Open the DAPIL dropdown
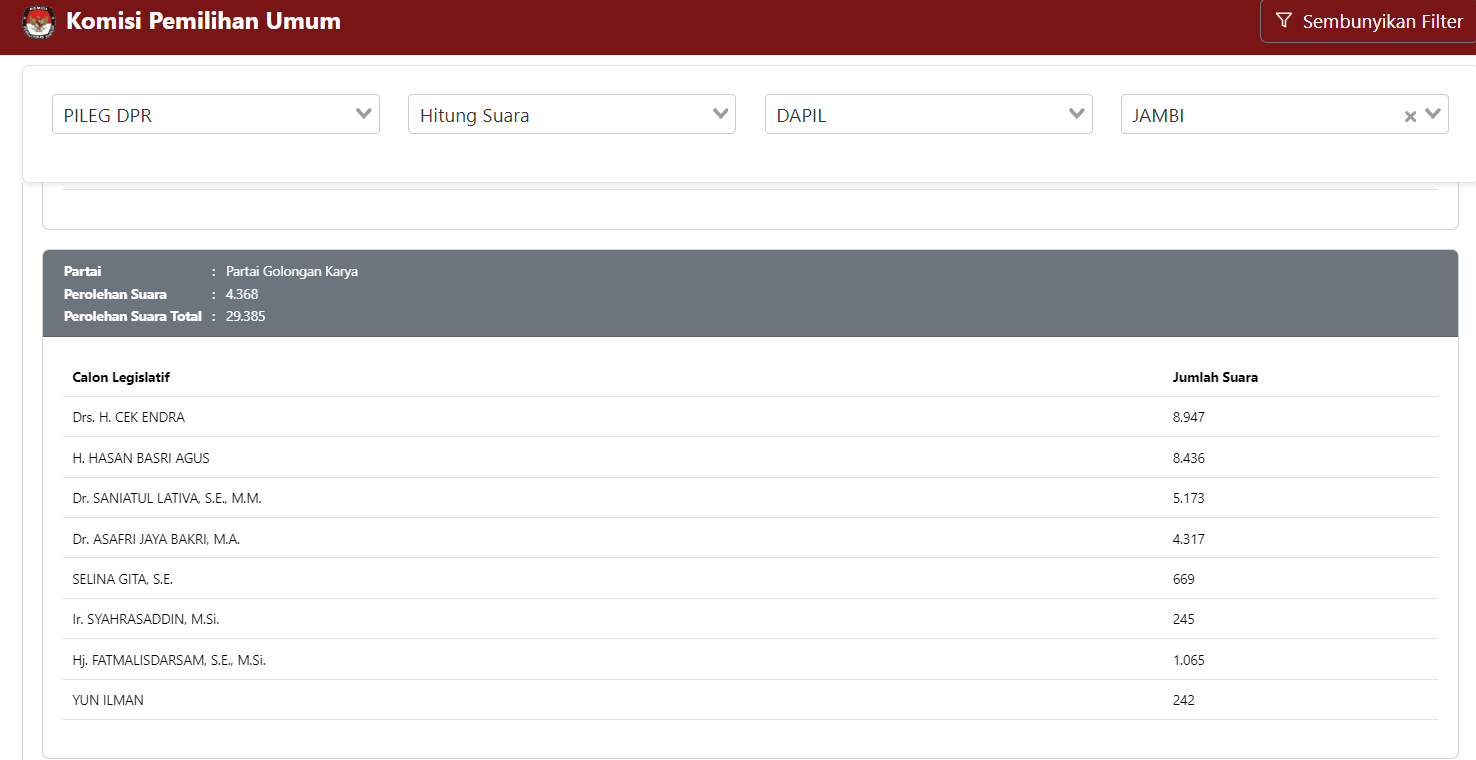 pyautogui.click(x=929, y=114)
